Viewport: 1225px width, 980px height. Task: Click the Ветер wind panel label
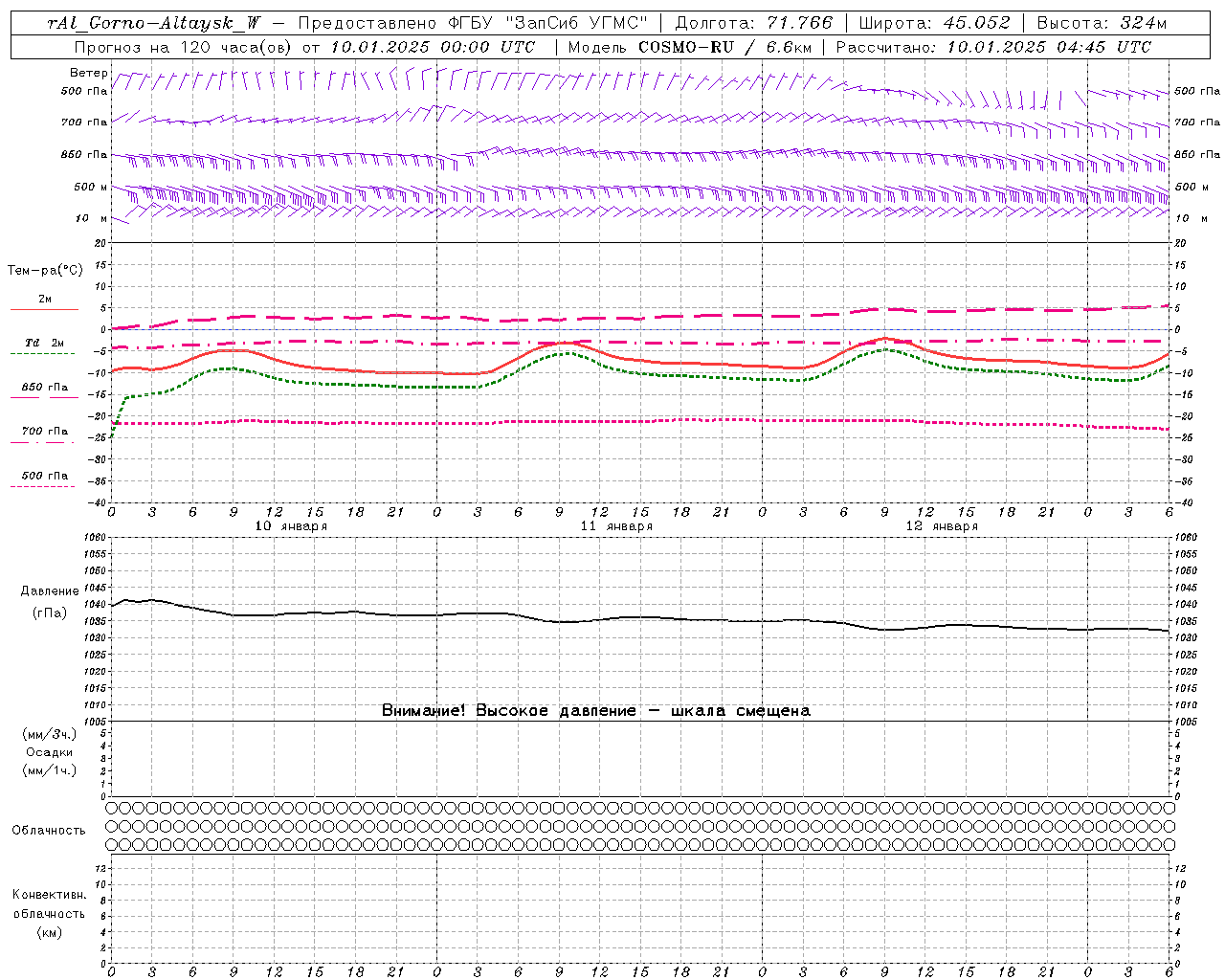pos(89,73)
